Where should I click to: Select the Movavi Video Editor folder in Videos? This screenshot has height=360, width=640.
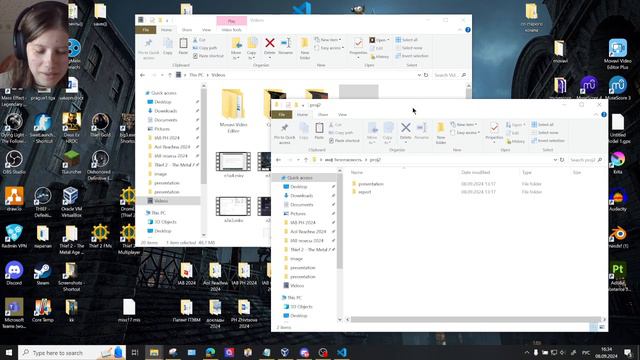tap(233, 111)
